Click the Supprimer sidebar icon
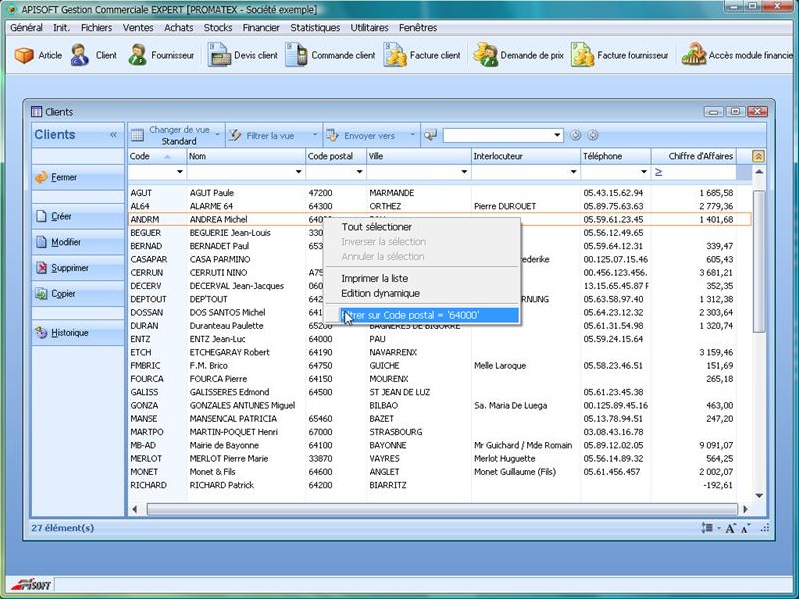The height and width of the screenshot is (599, 799). (x=41, y=268)
